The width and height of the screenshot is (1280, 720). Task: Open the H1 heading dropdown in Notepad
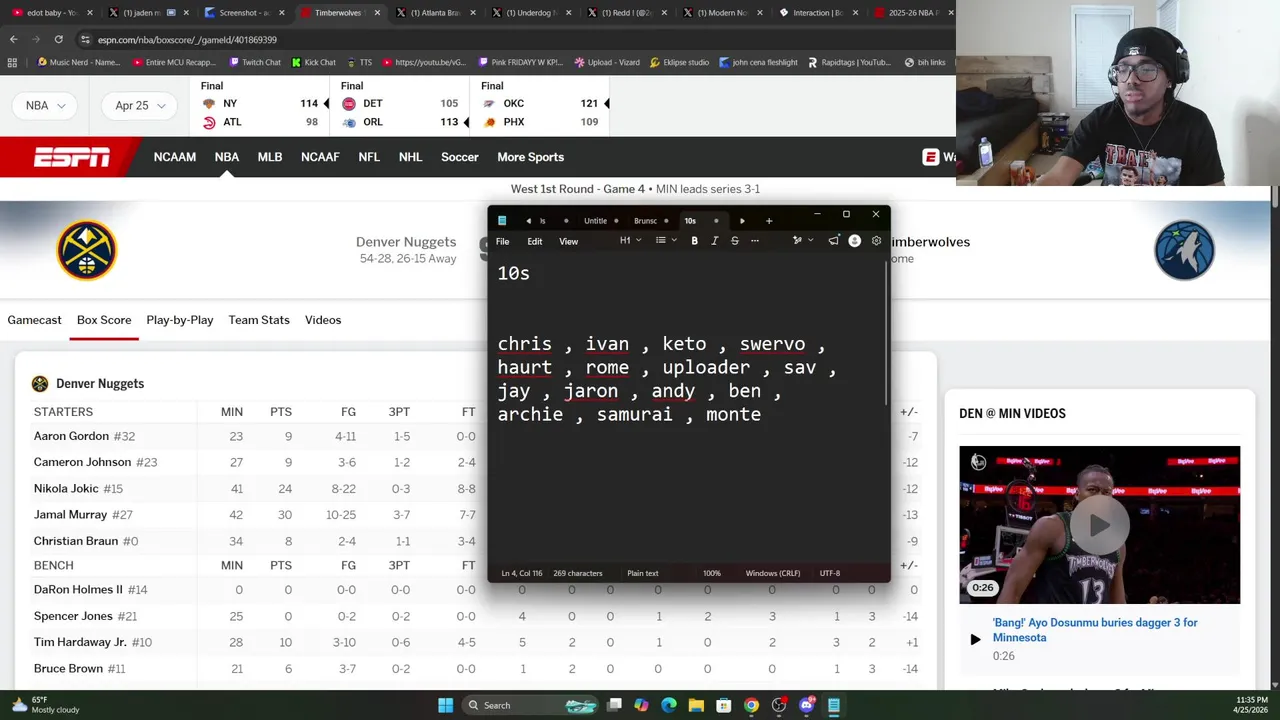[x=630, y=241]
